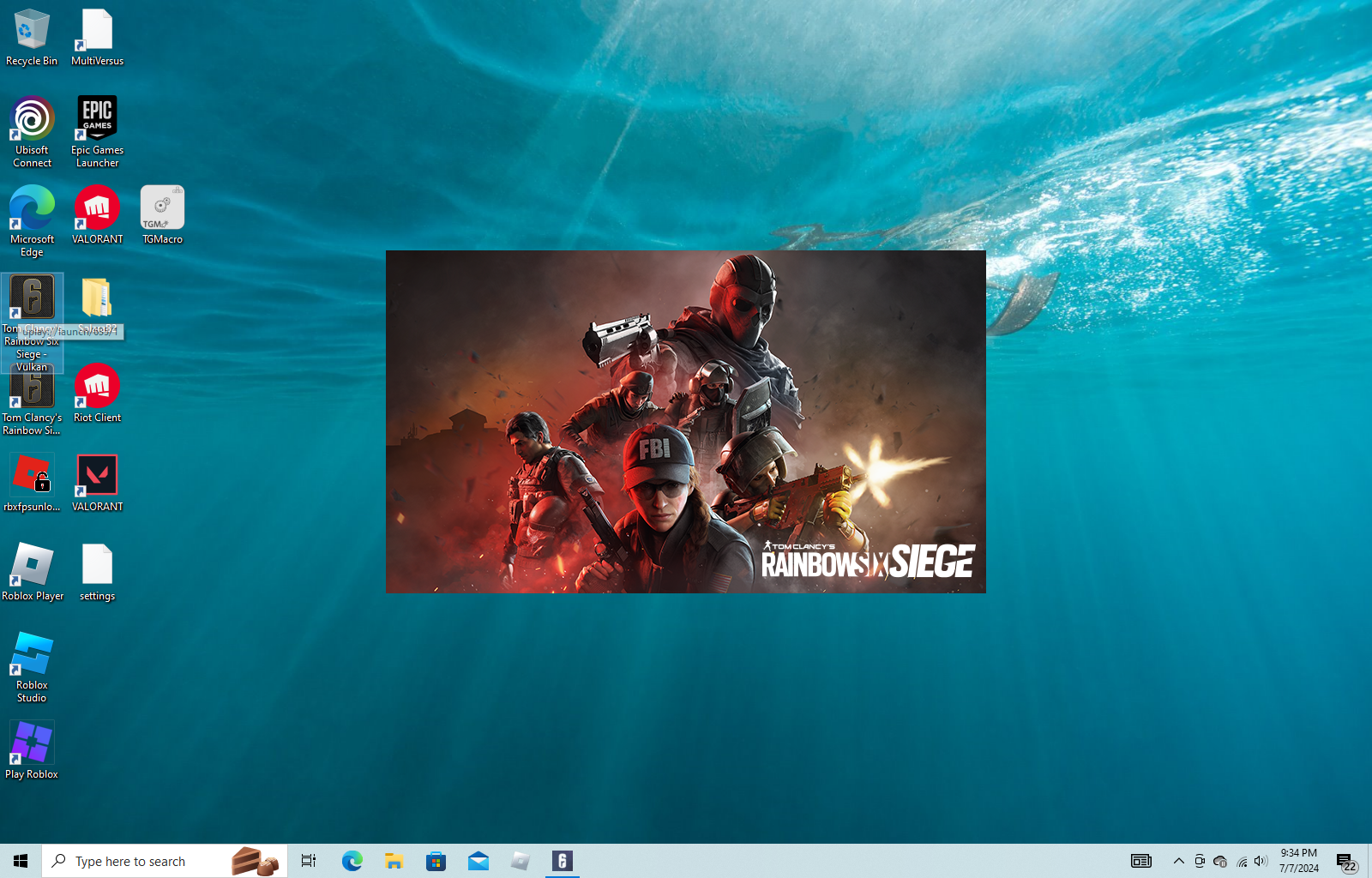Viewport: 1372px width, 878px height.
Task: Select the VALORANT shortcut with red fist icon
Action: click(97, 215)
